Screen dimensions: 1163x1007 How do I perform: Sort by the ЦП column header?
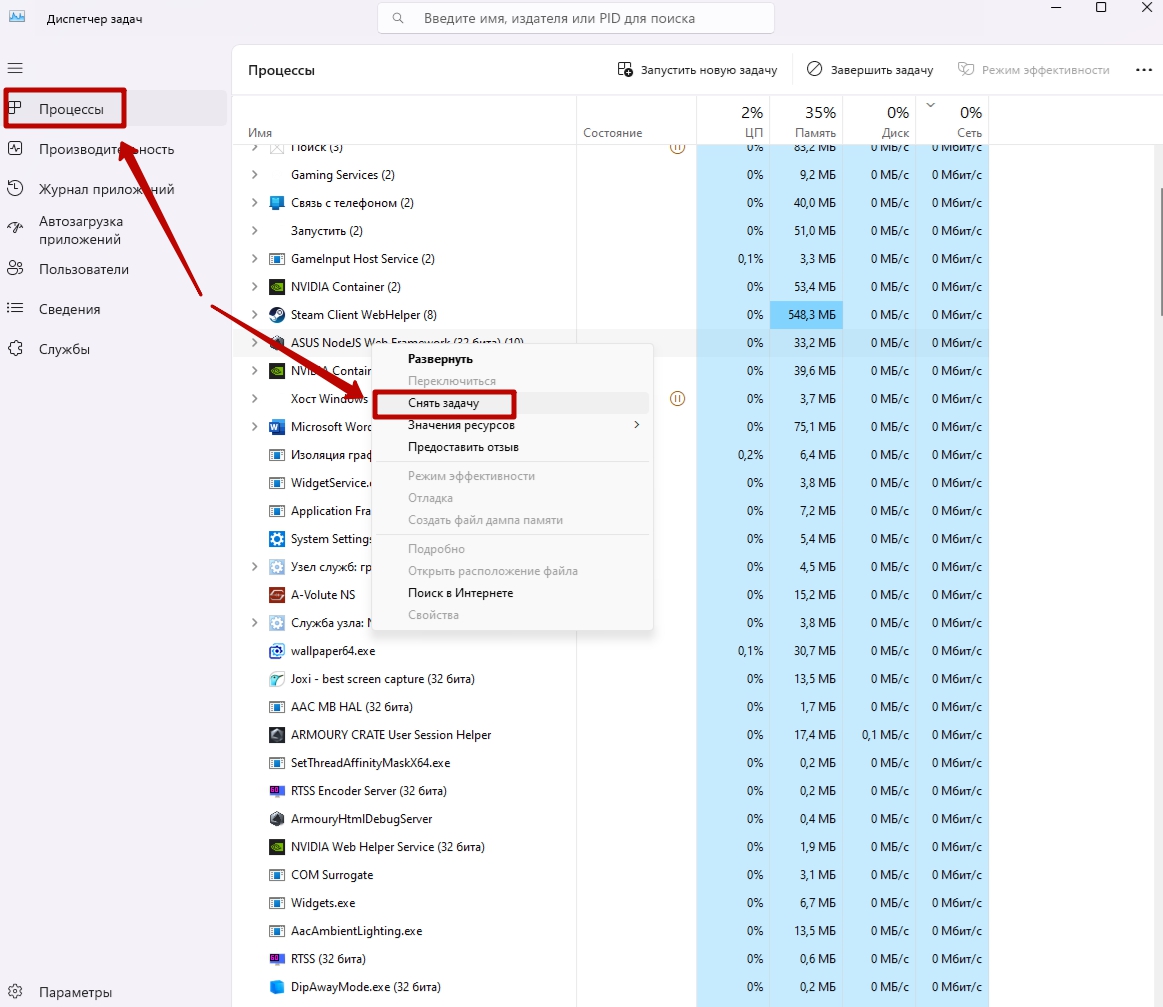pos(733,121)
